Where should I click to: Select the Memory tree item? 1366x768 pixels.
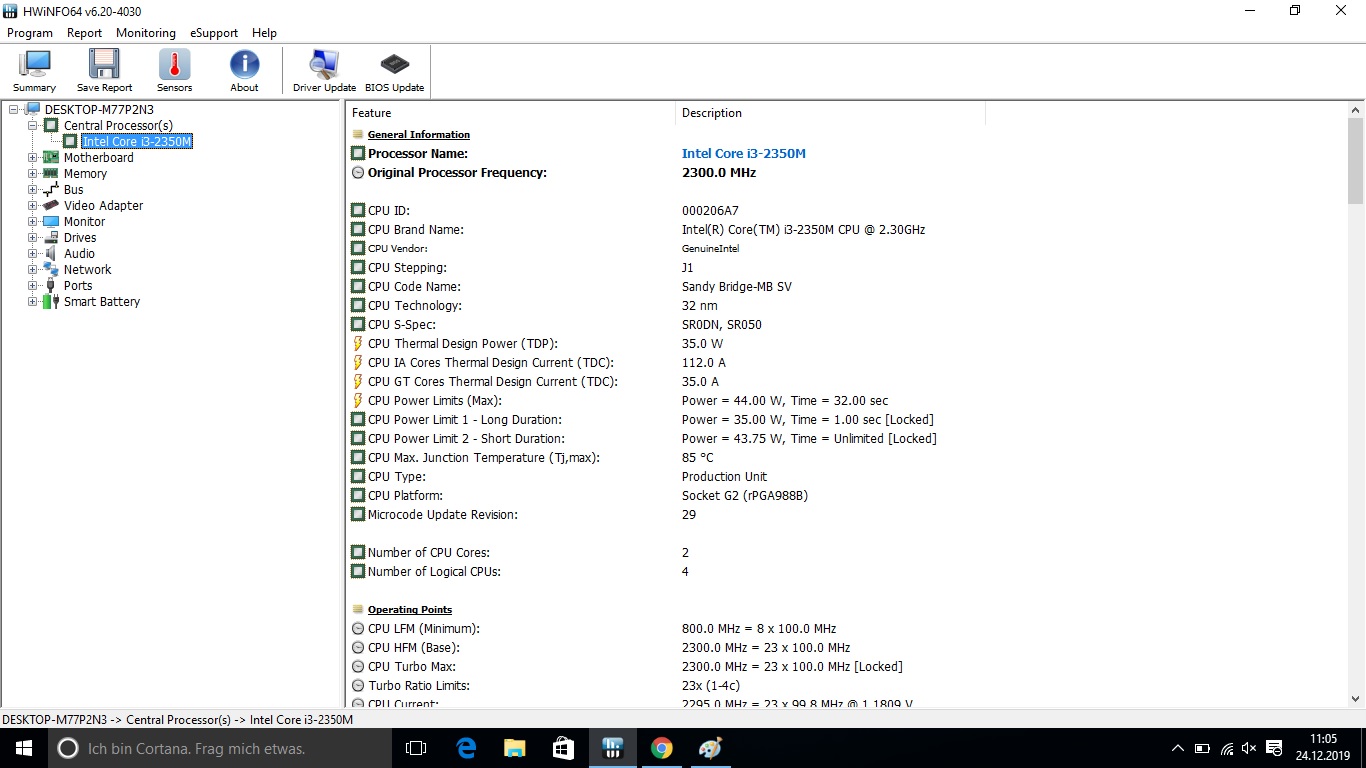(x=85, y=173)
